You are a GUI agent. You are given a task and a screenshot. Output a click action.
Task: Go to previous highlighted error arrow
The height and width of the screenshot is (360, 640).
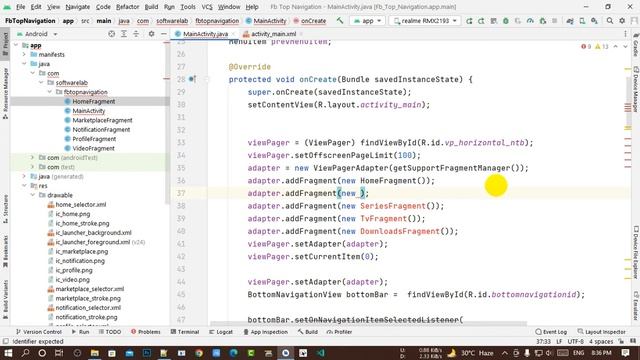pyautogui.click(x=616, y=47)
